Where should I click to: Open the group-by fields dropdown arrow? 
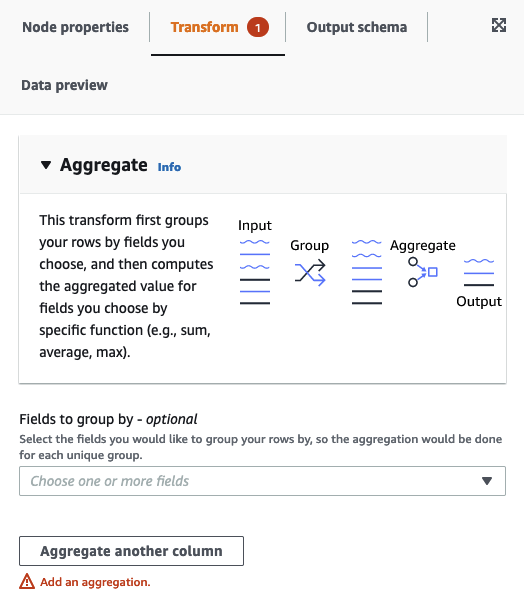point(487,481)
